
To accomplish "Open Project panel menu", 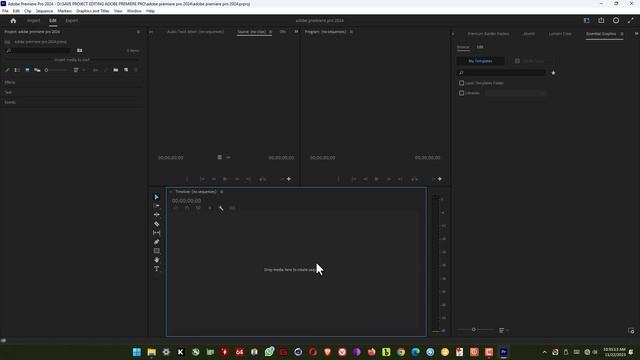I will pos(138,32).
